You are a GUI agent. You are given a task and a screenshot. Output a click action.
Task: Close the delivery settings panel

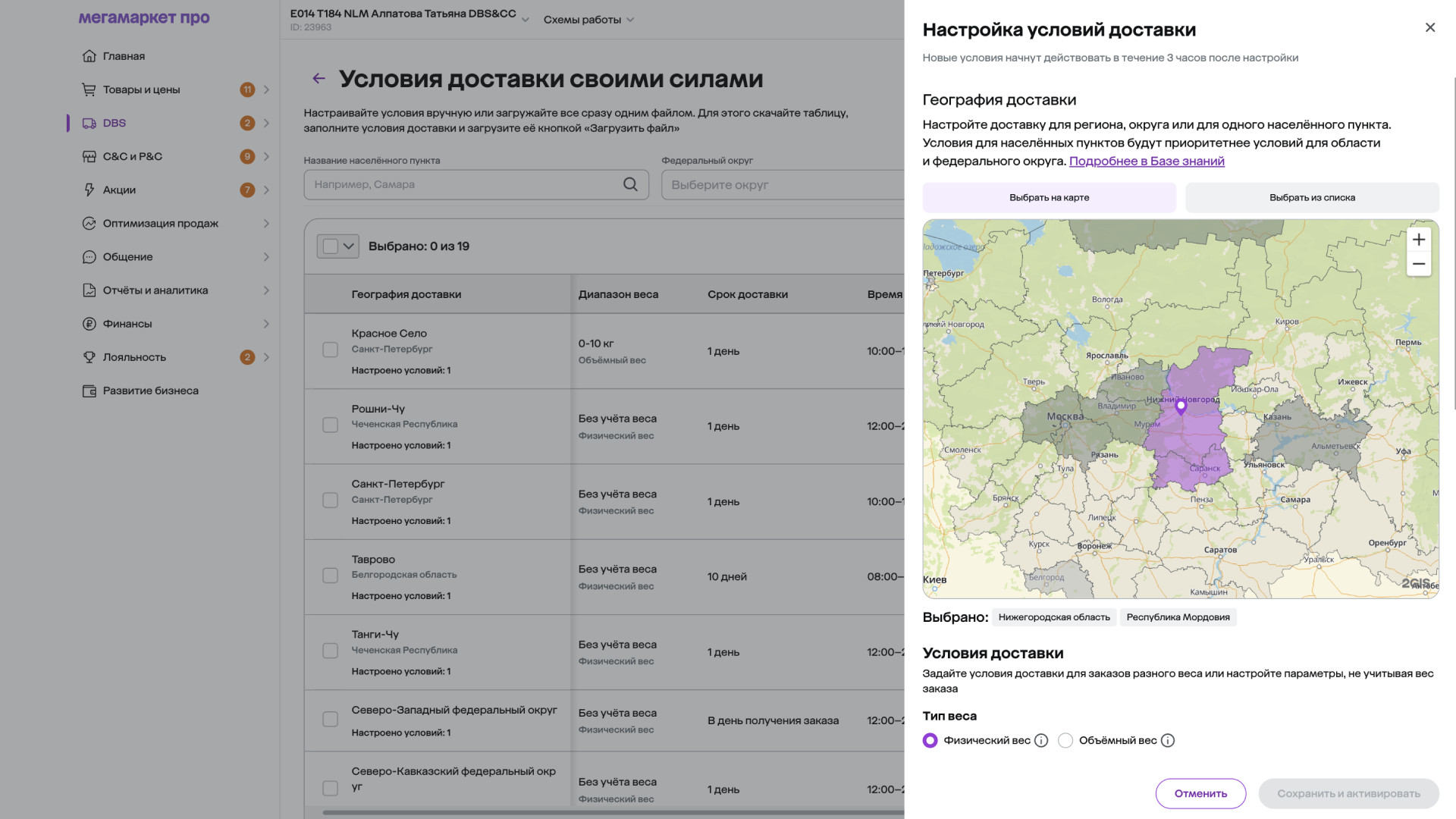(1430, 27)
